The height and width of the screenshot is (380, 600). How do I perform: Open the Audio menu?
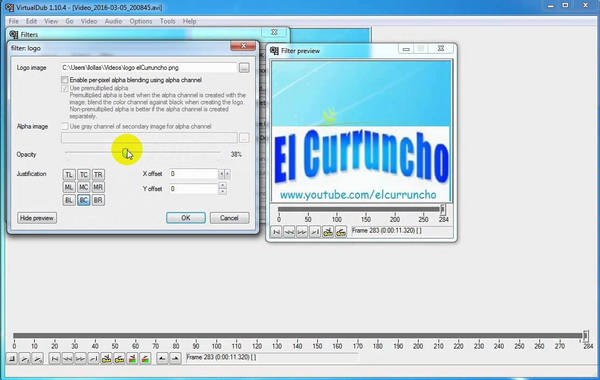[x=113, y=21]
